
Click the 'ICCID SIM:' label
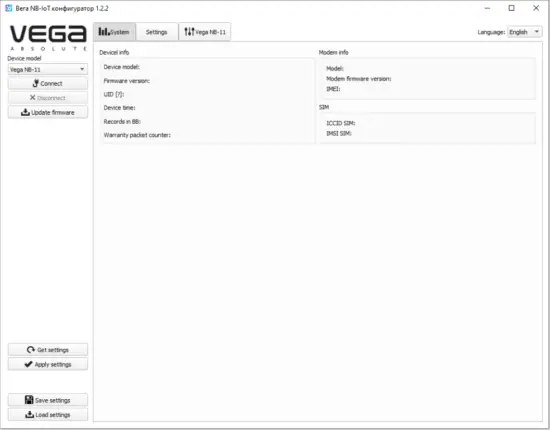point(341,123)
